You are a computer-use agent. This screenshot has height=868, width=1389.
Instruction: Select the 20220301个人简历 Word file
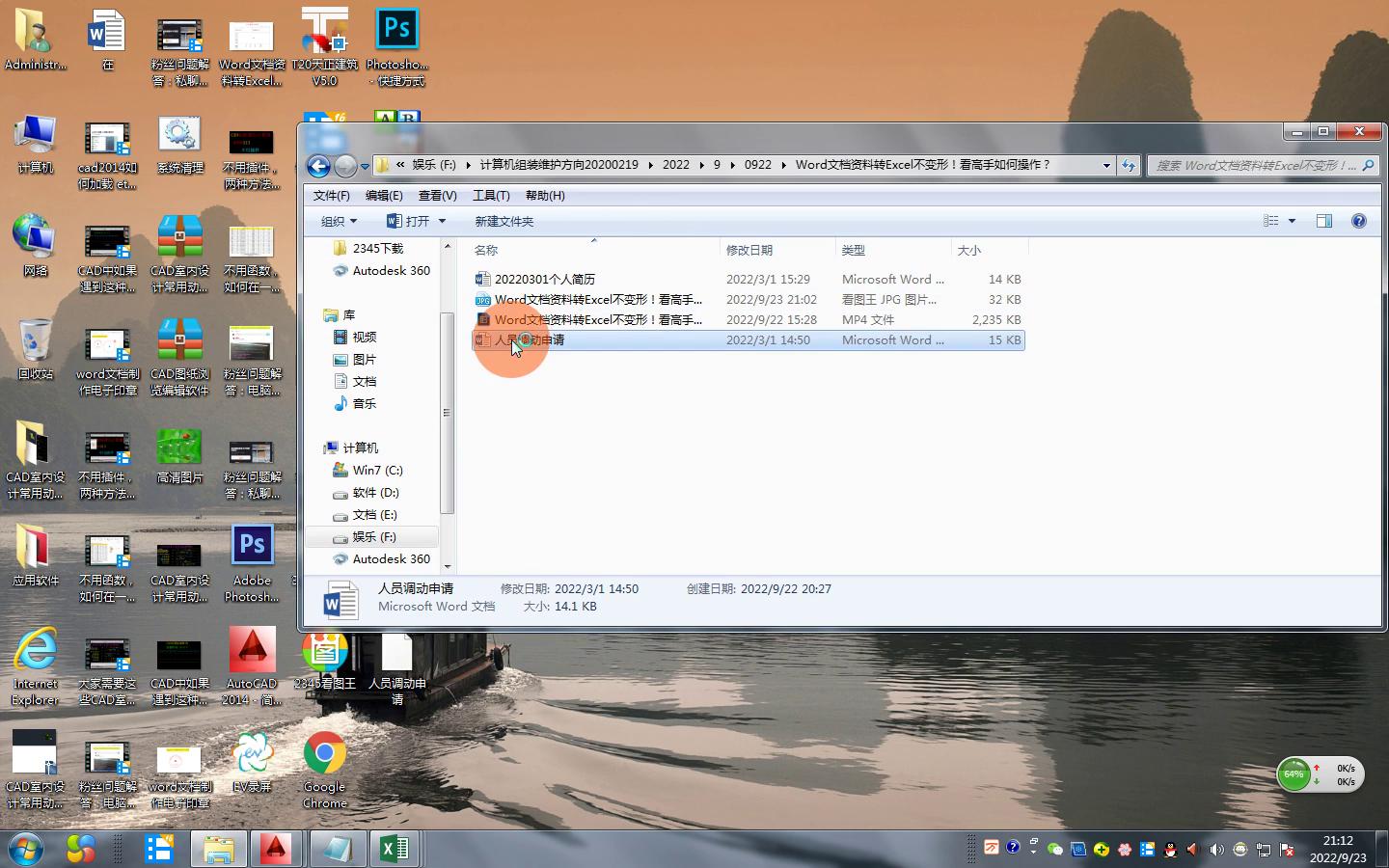tap(544, 279)
